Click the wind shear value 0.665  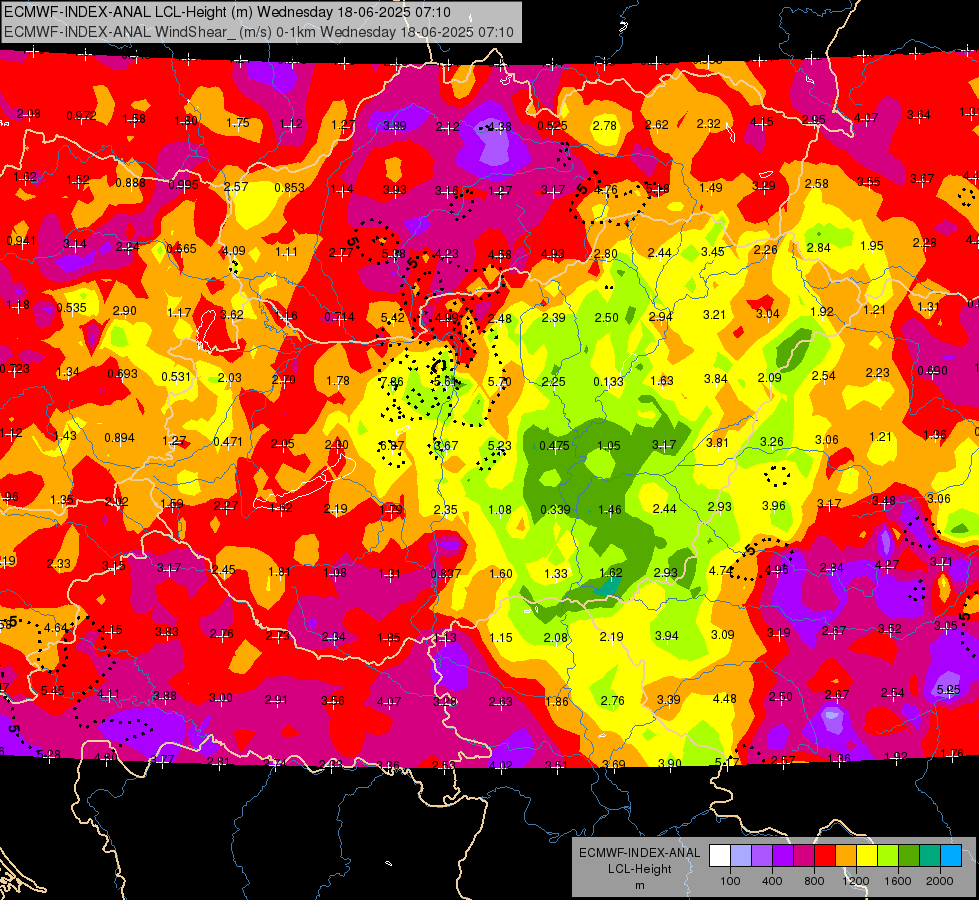(x=181, y=249)
